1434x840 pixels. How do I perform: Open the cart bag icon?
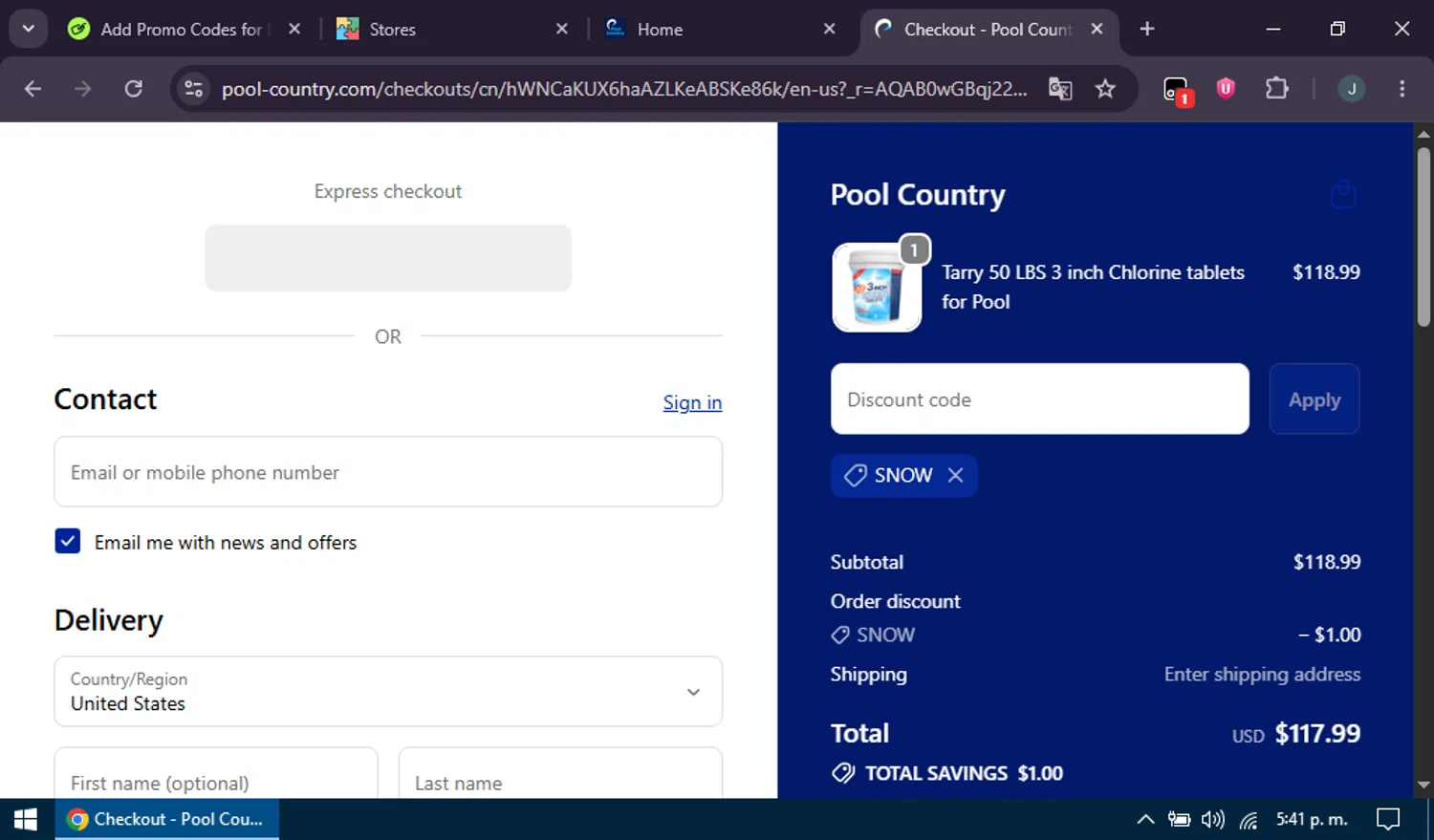pyautogui.click(x=1343, y=194)
